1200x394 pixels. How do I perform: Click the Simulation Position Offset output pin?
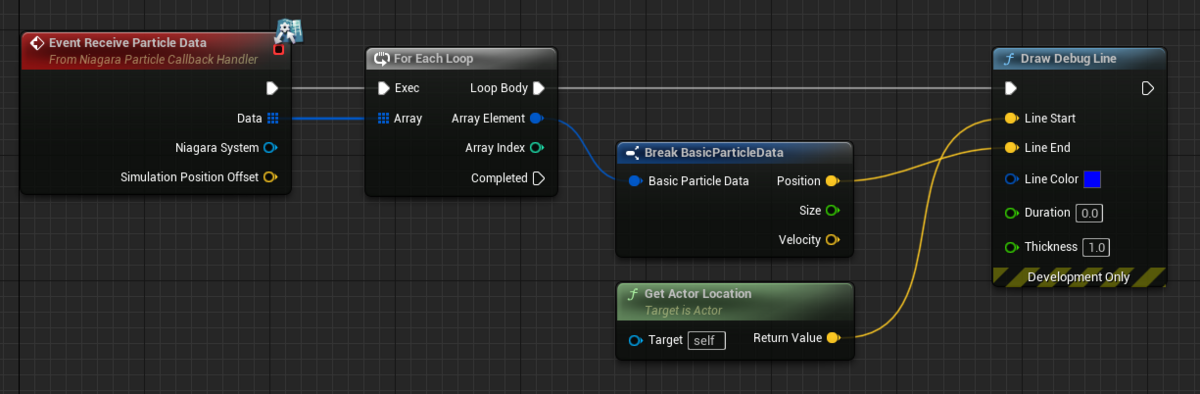(270, 177)
